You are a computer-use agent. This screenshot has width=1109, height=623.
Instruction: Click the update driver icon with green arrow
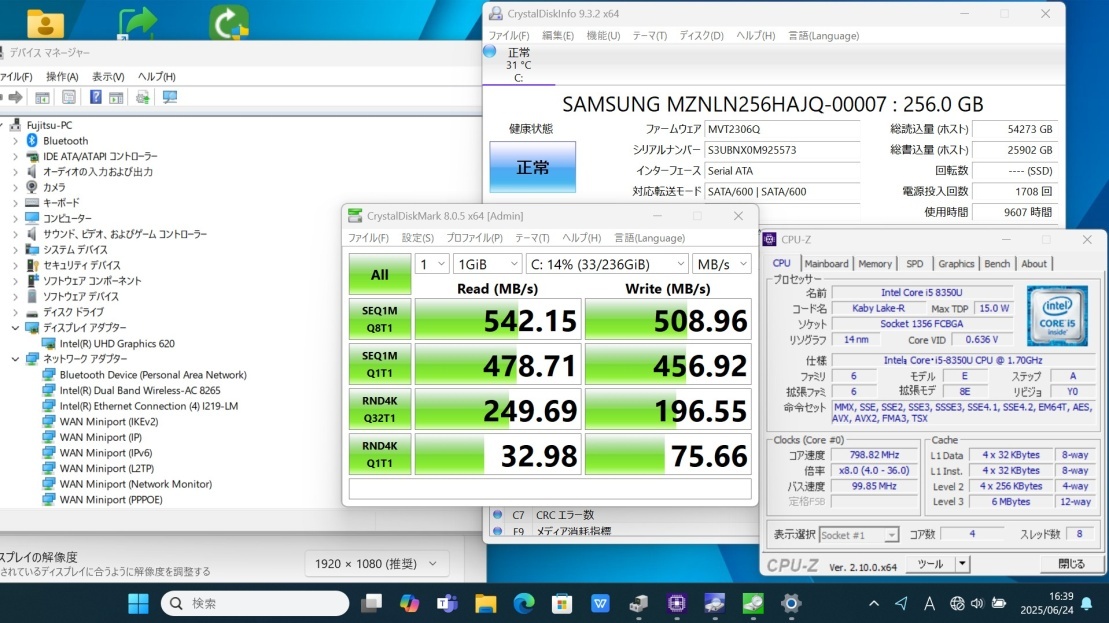142,97
